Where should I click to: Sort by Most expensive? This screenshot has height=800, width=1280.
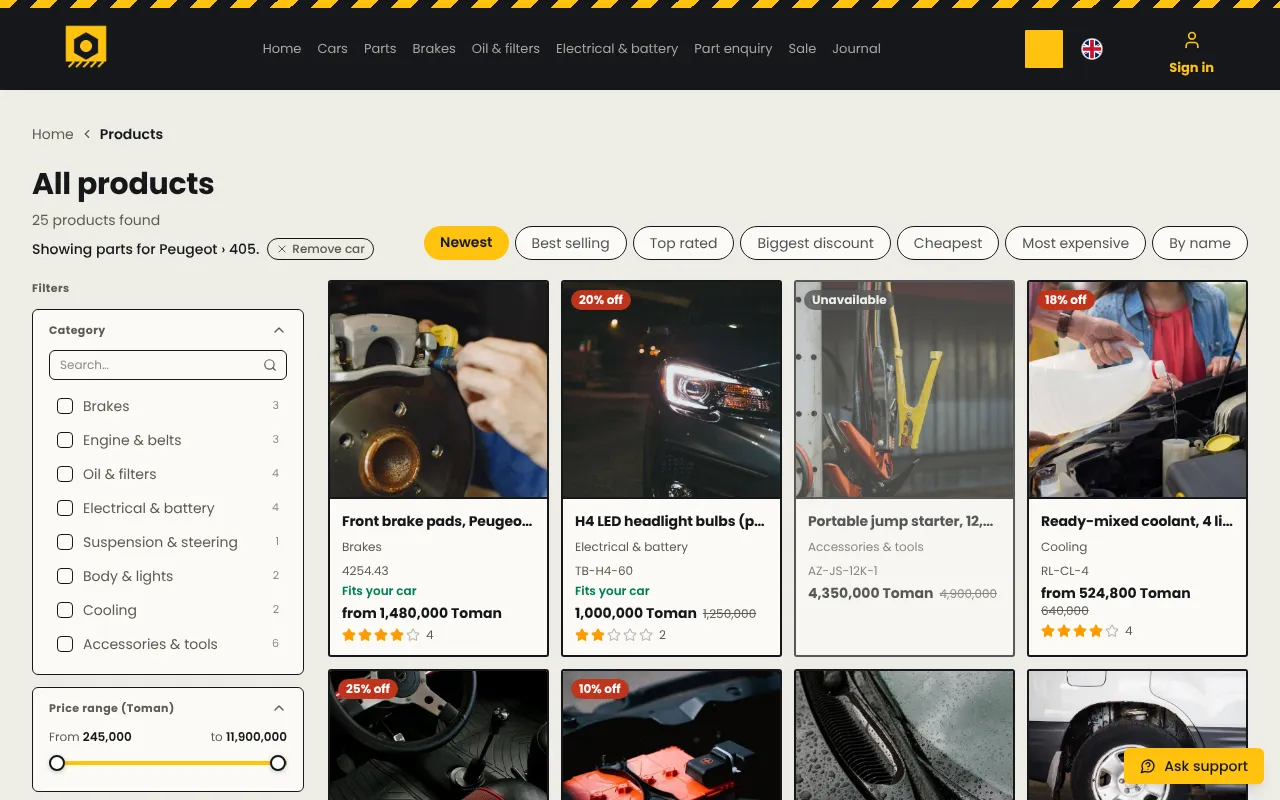click(1075, 243)
